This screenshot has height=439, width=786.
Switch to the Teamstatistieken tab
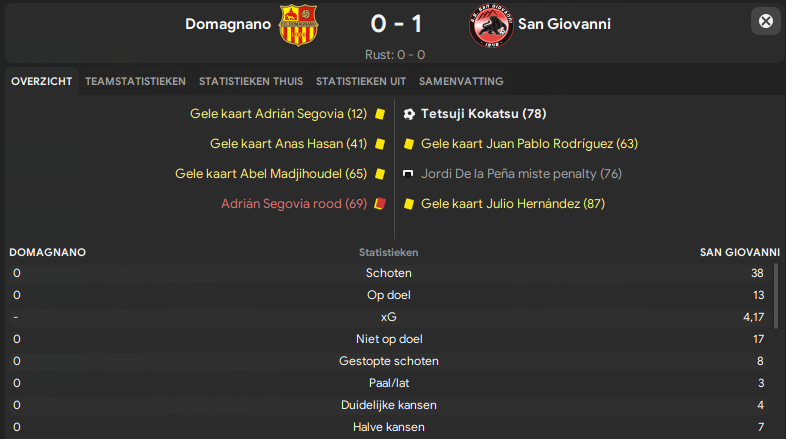tap(135, 81)
